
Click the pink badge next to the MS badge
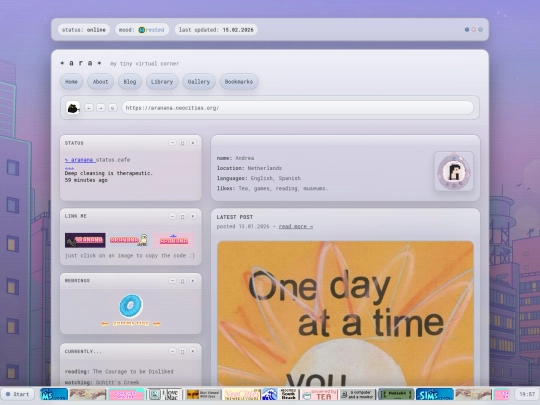(x=127, y=394)
